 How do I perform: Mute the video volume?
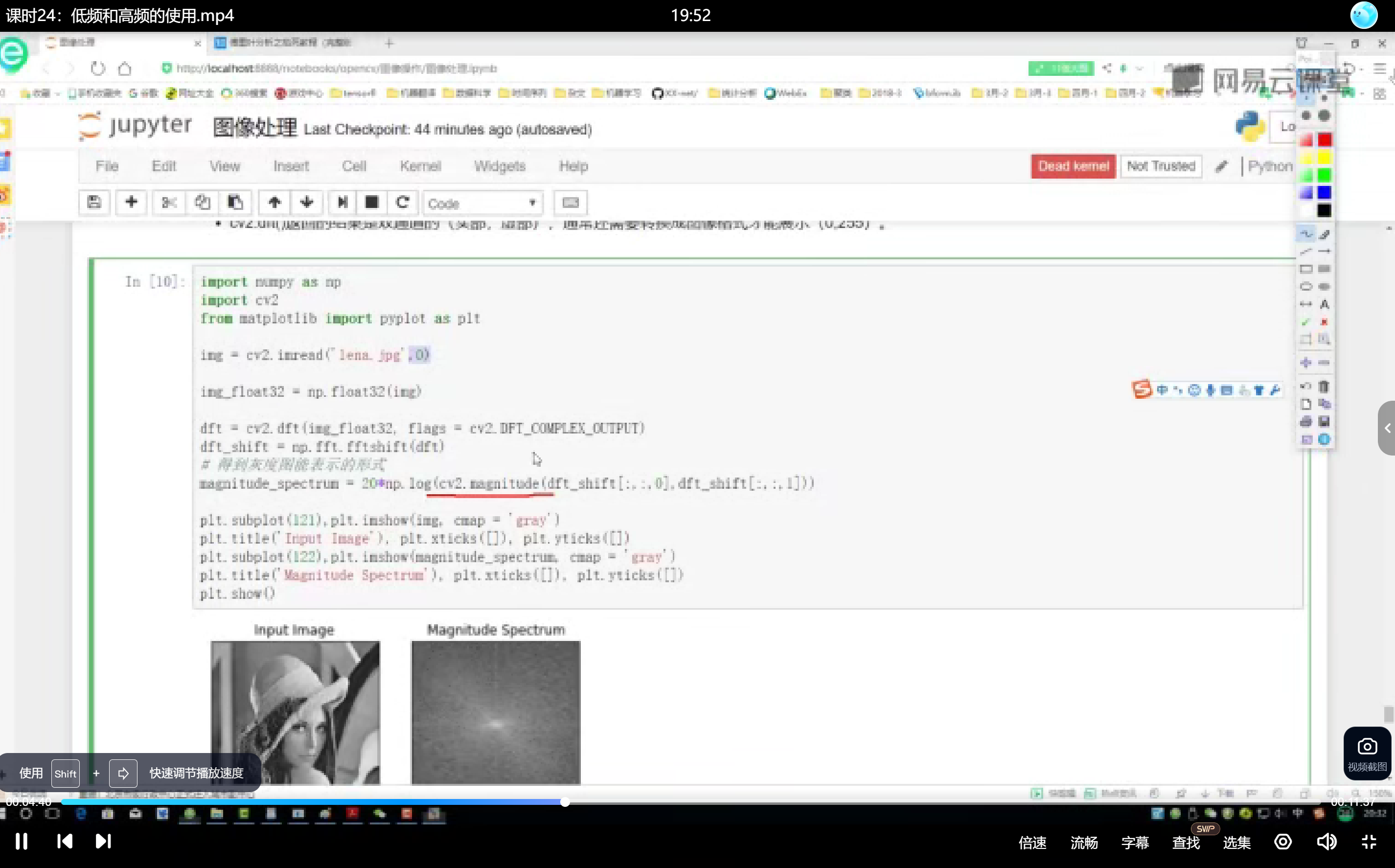tap(1326, 842)
